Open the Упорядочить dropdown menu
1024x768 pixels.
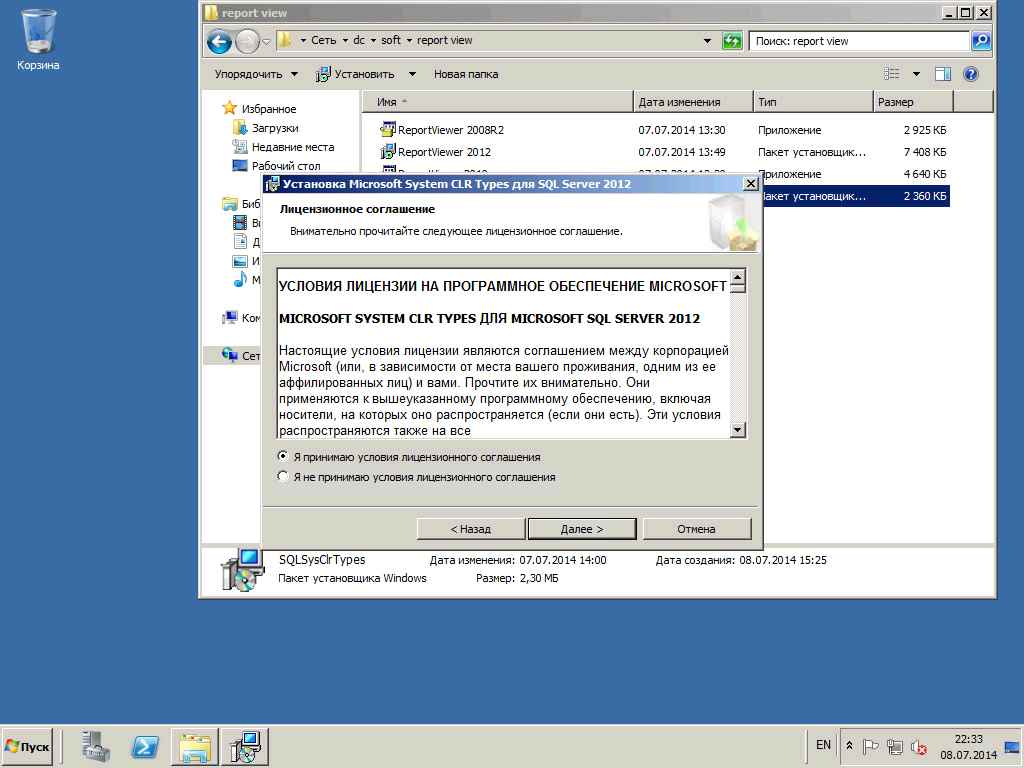256,74
